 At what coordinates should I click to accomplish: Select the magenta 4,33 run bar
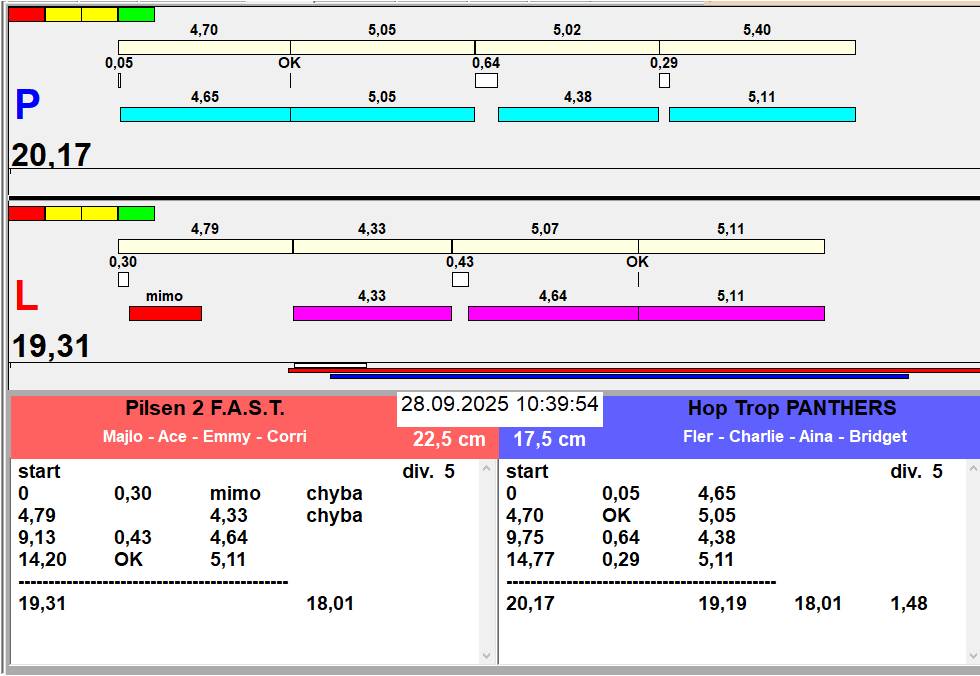[x=372, y=314]
